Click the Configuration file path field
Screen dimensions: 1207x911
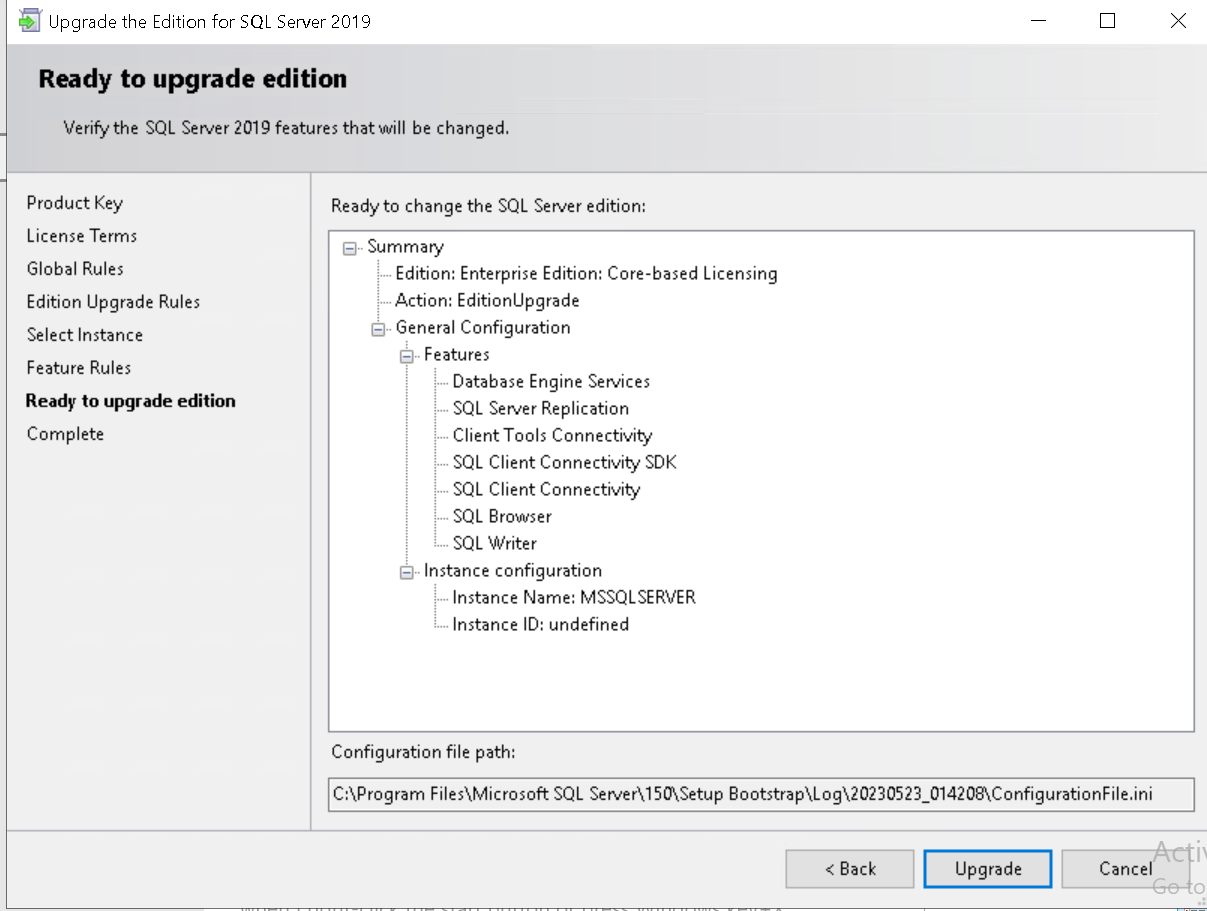click(761, 794)
